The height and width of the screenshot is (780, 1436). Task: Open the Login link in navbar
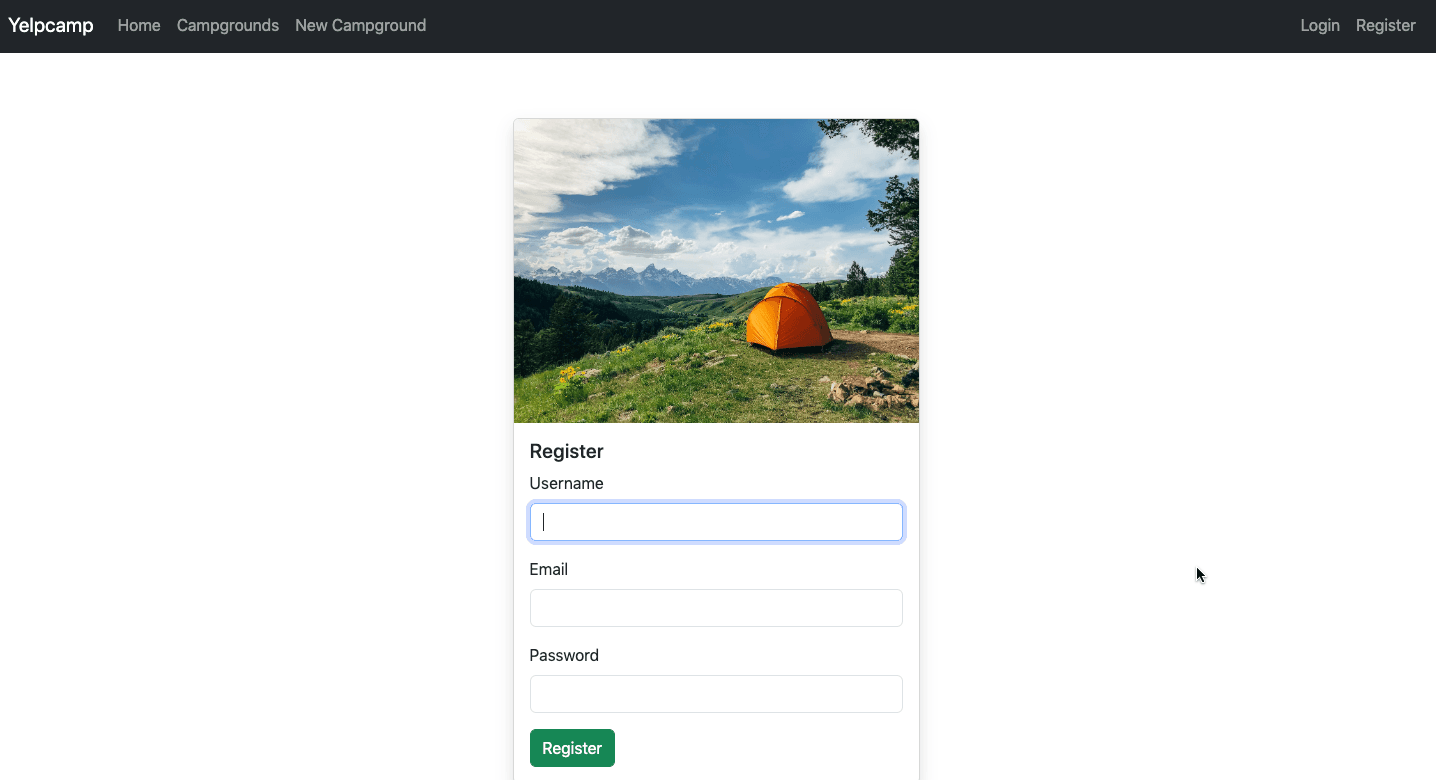point(1319,26)
